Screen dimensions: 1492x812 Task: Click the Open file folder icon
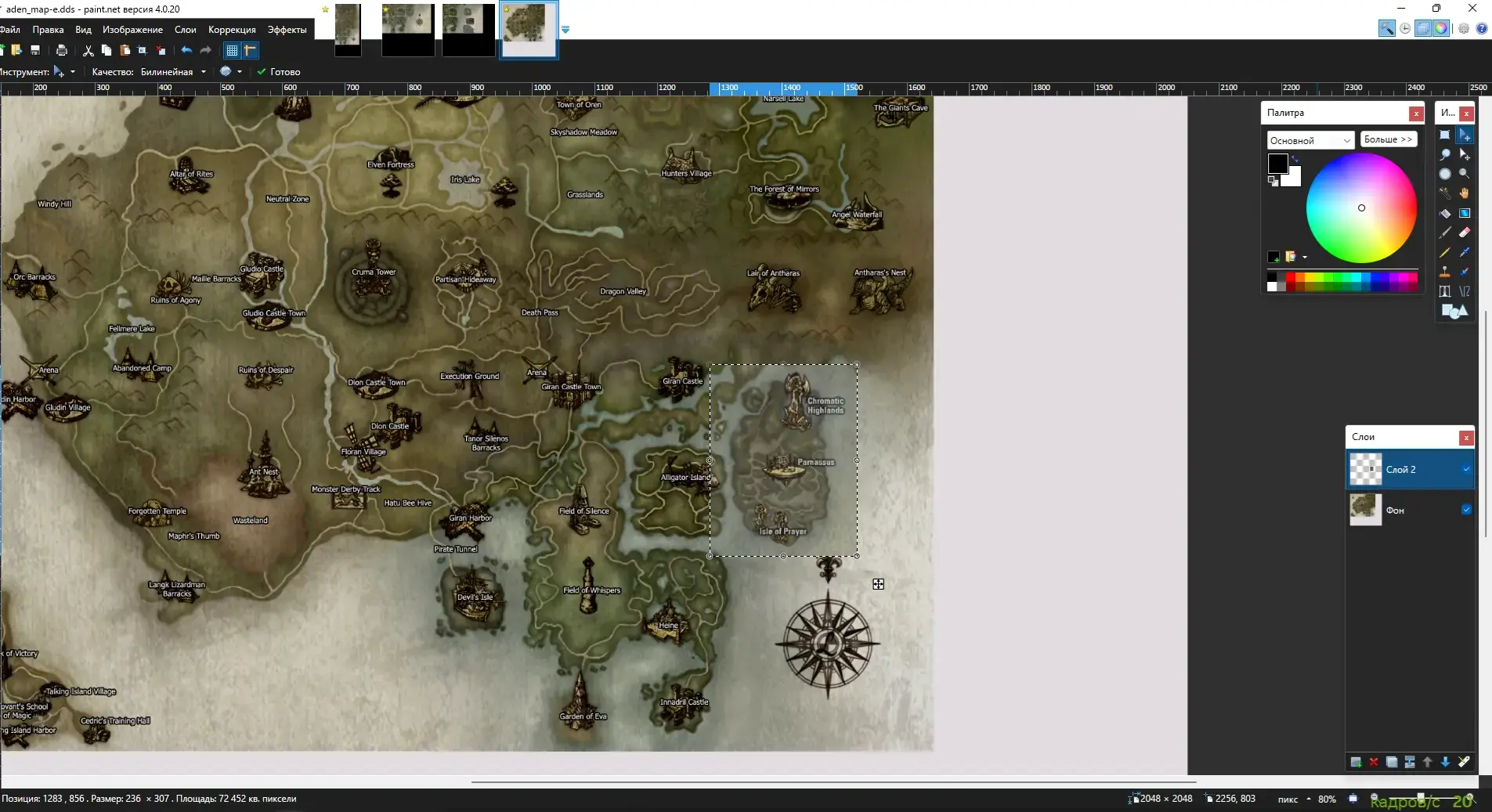pyautogui.click(x=16, y=50)
